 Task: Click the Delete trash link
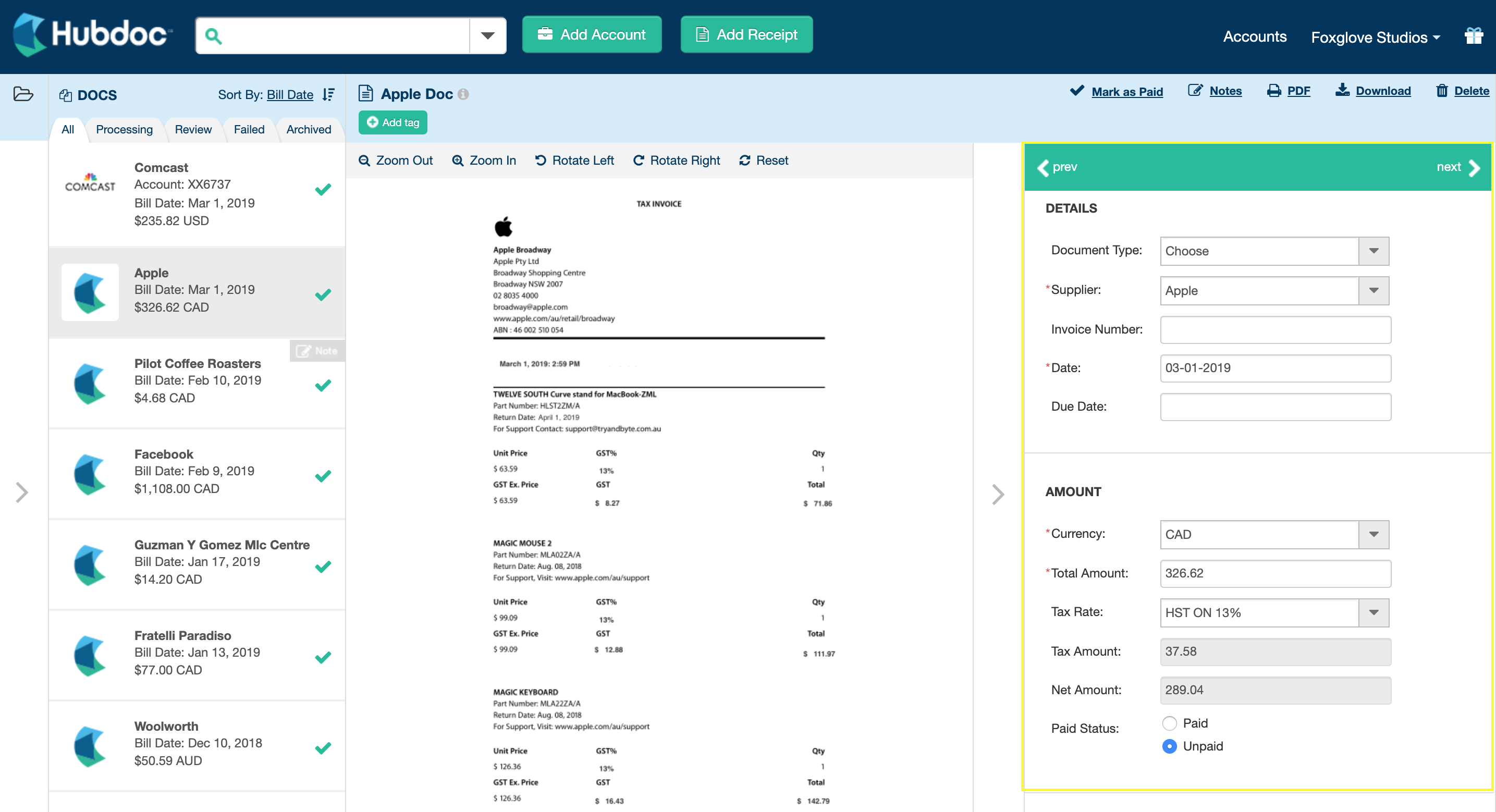(1462, 91)
